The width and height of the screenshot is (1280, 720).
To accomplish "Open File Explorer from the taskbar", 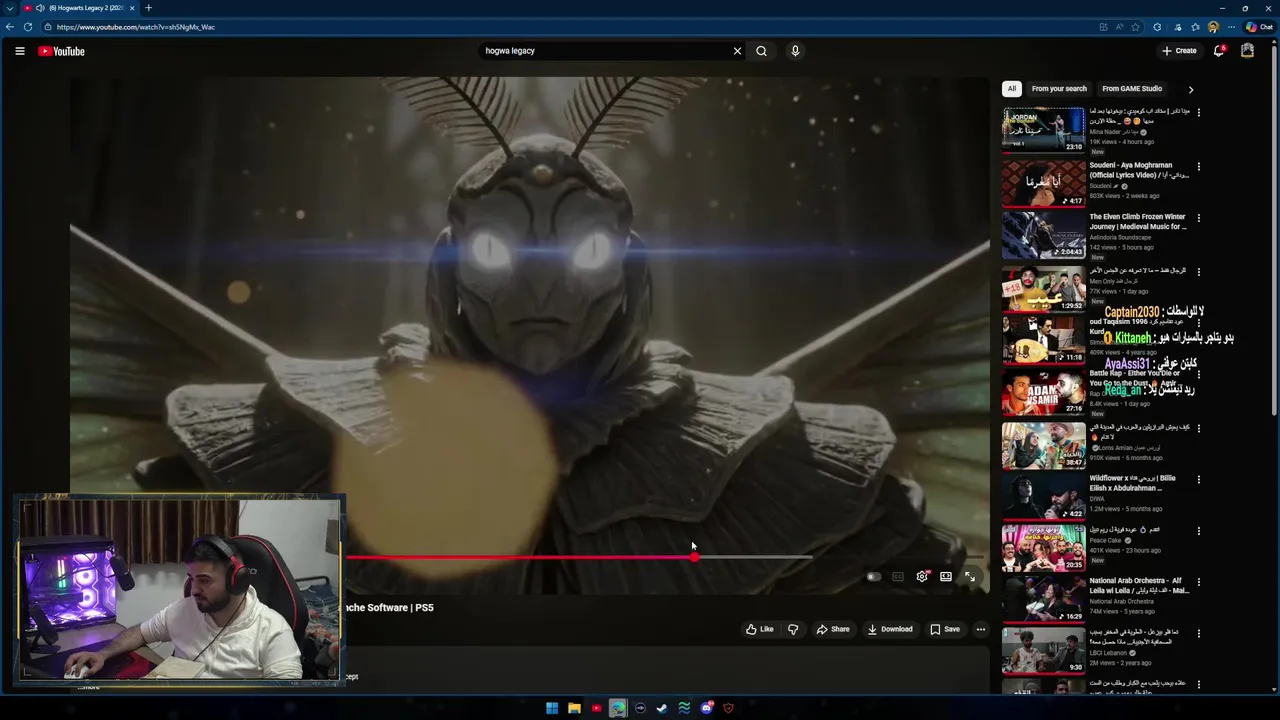I will pyautogui.click(x=574, y=708).
